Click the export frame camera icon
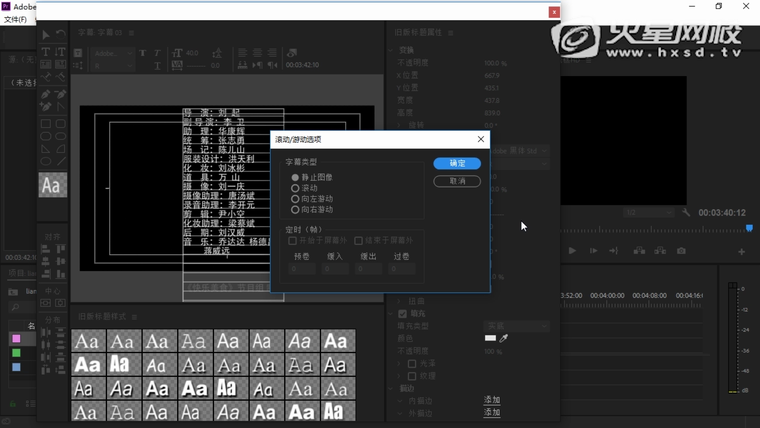The height and width of the screenshot is (428, 760). coord(682,251)
